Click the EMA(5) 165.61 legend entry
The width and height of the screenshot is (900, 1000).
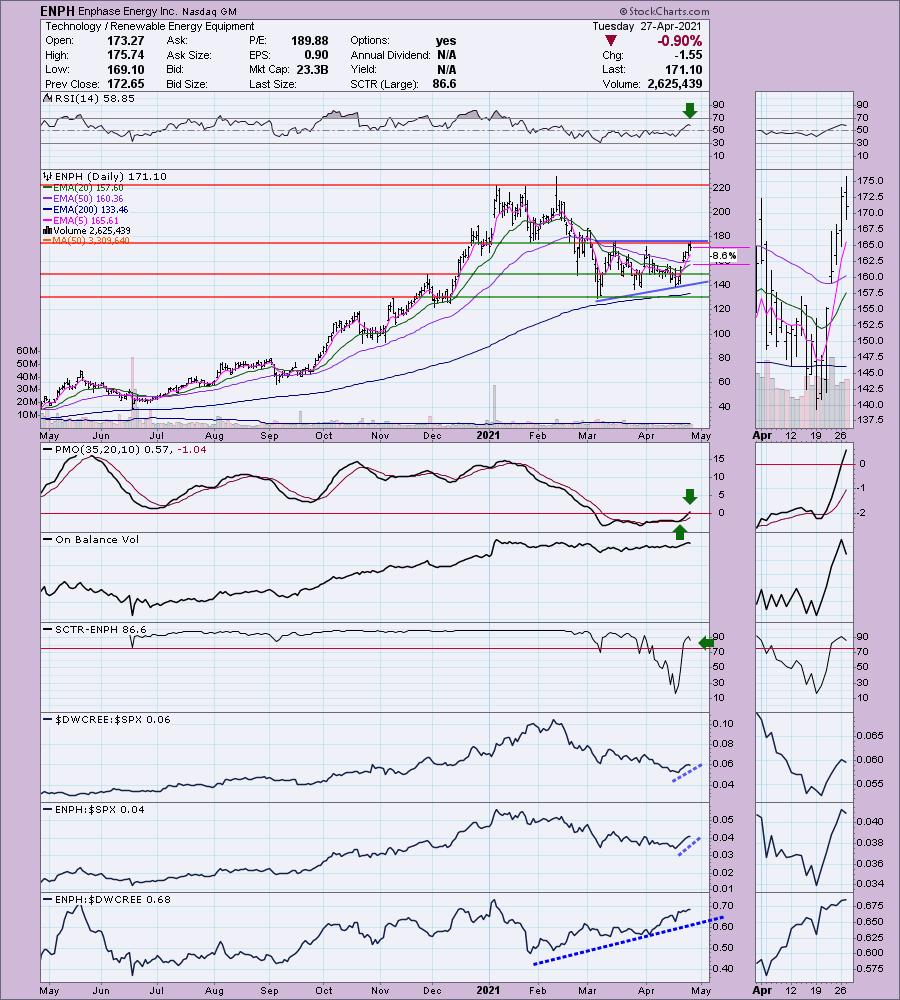[x=85, y=221]
